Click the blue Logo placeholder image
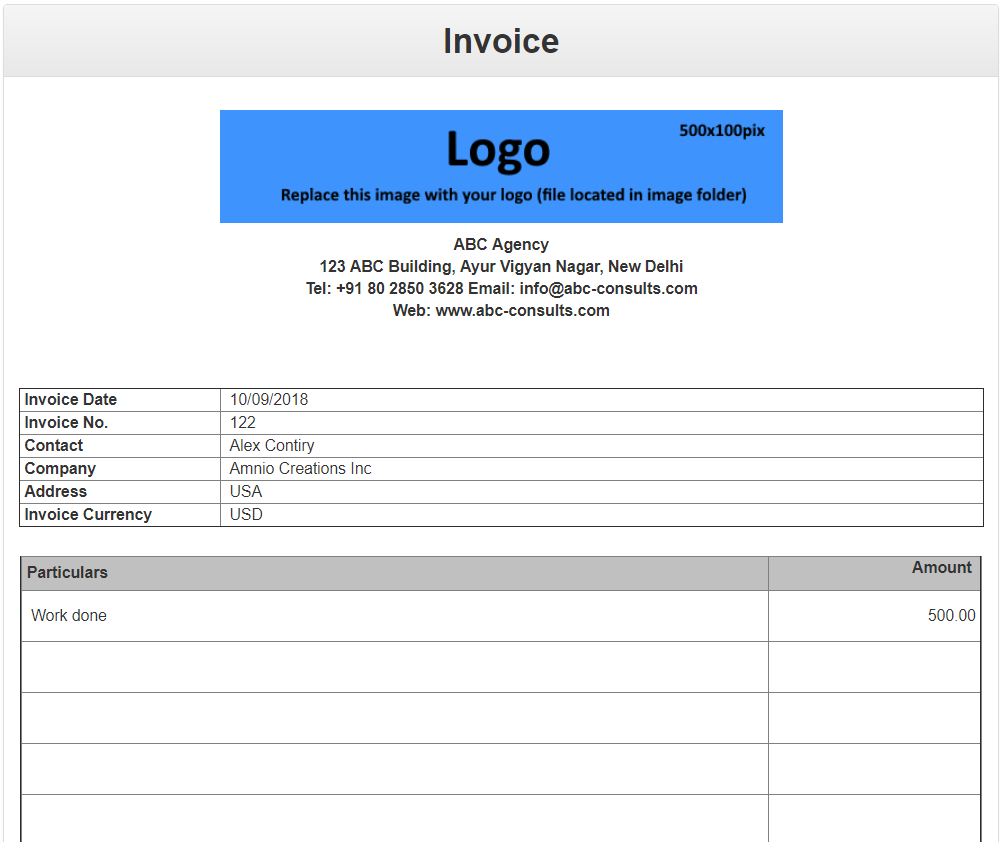Viewport: 1003px width, 842px height. tap(500, 166)
